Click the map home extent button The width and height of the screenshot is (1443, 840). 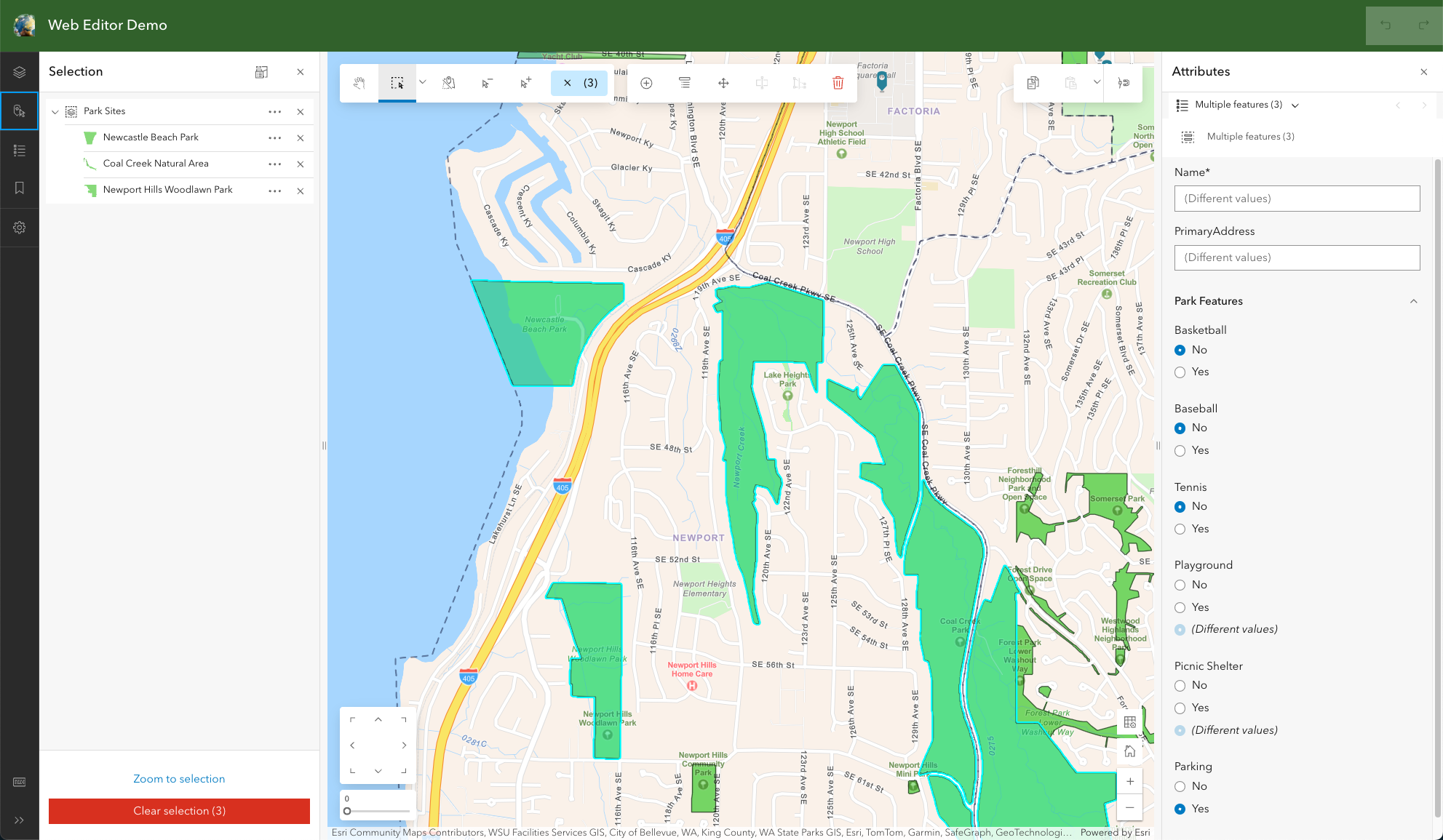pos(1129,751)
